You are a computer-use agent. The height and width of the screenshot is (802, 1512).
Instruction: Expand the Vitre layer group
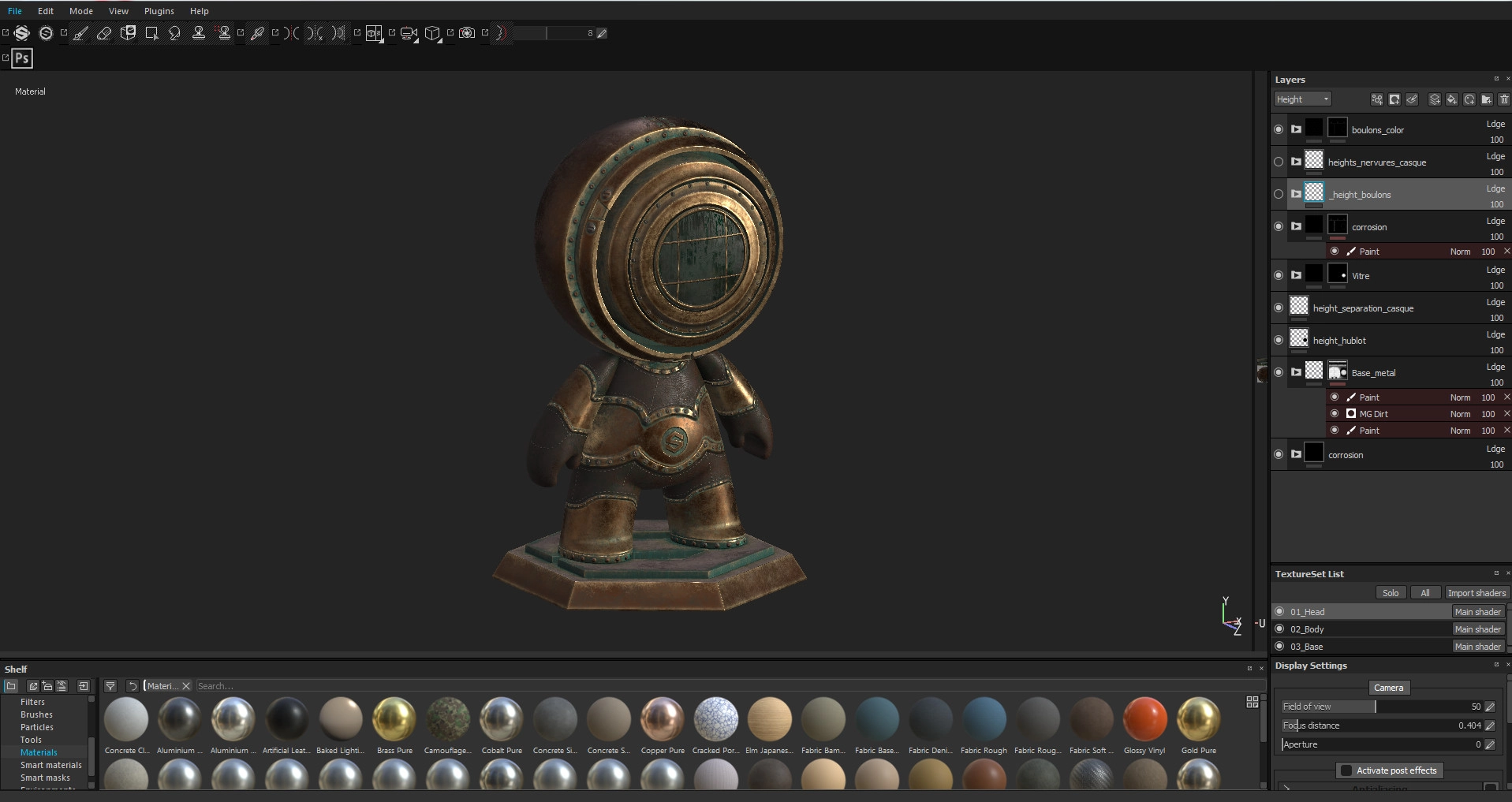(x=1296, y=275)
